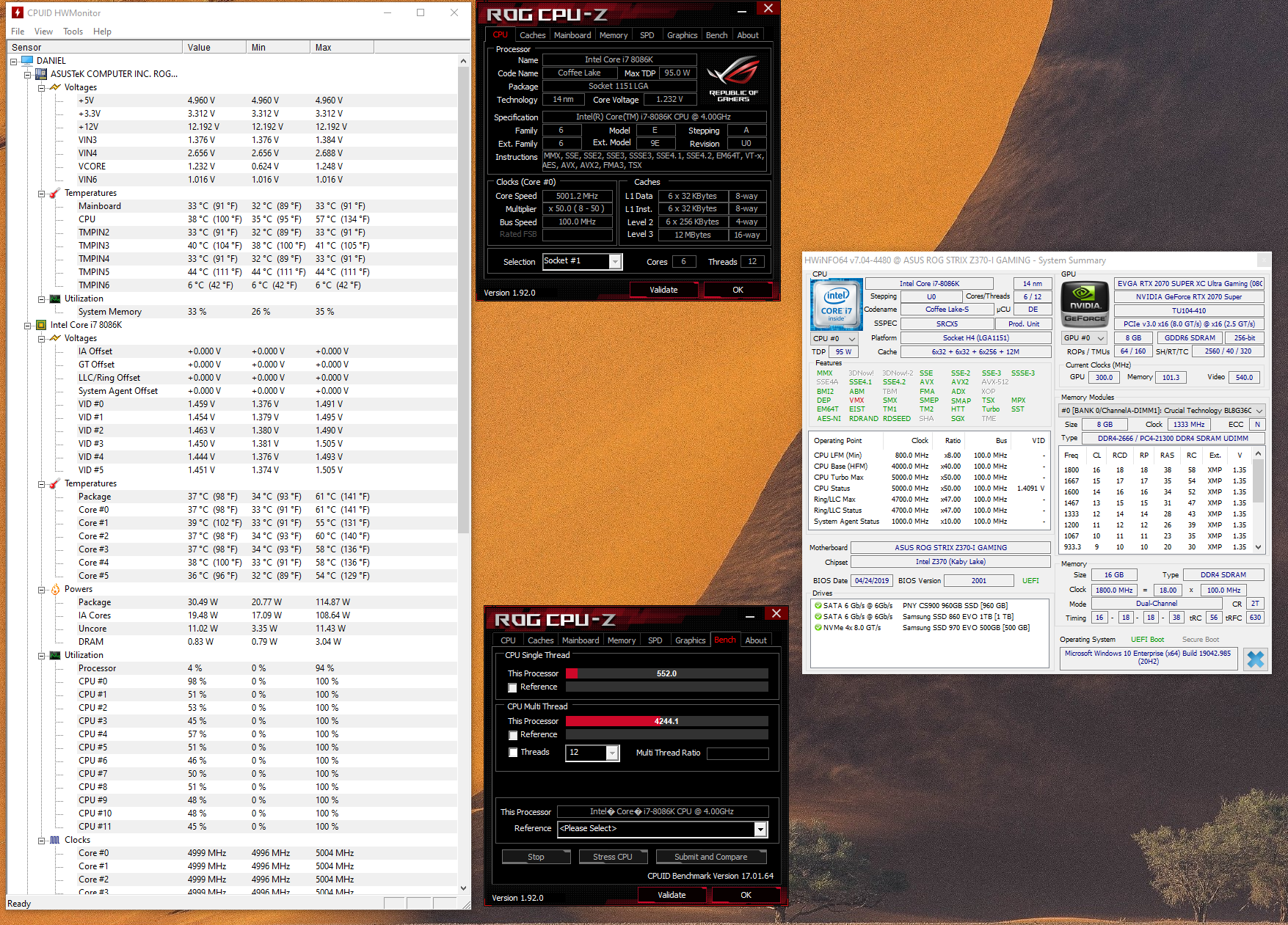Click the Intel Core i7 badge in HWiNFO
This screenshot has width=1288, height=925.
[x=837, y=304]
